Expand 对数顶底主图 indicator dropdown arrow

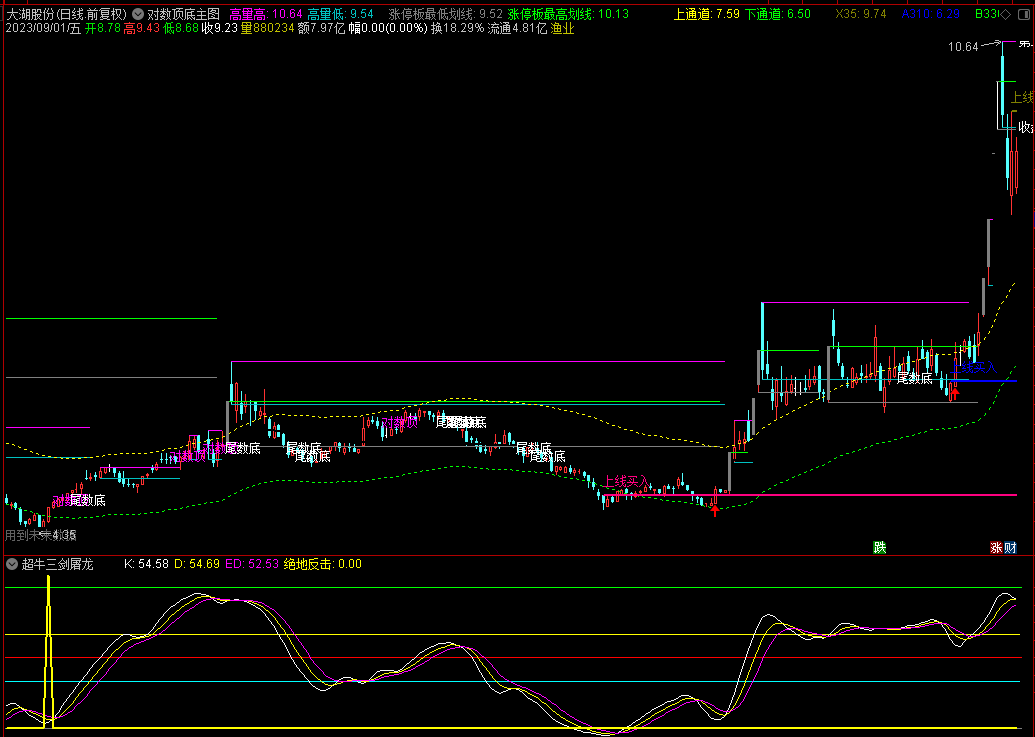pos(137,14)
